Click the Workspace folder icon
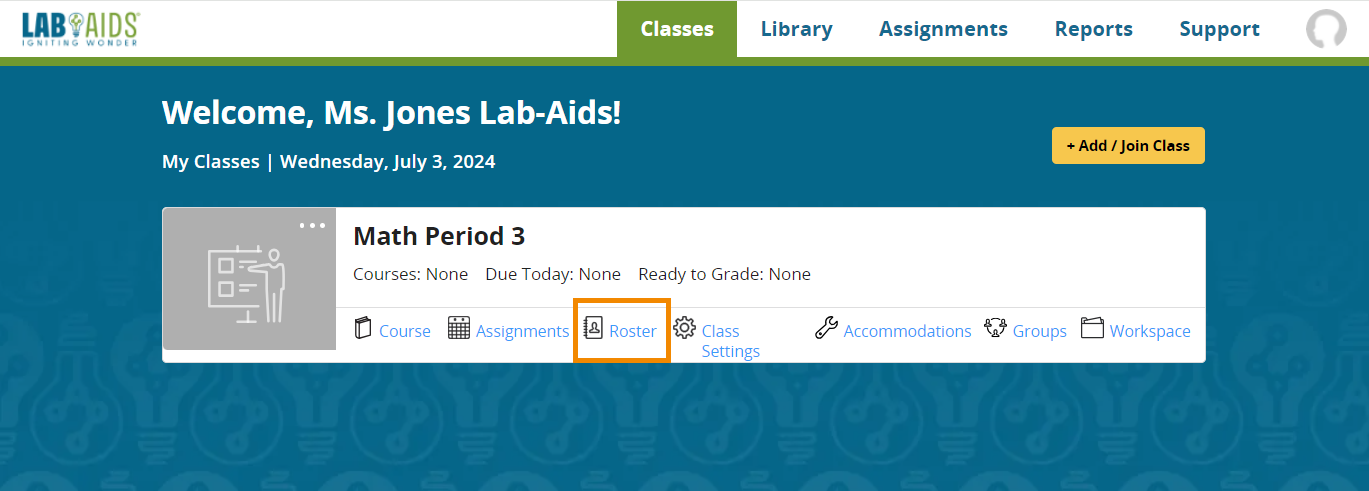 point(1092,328)
